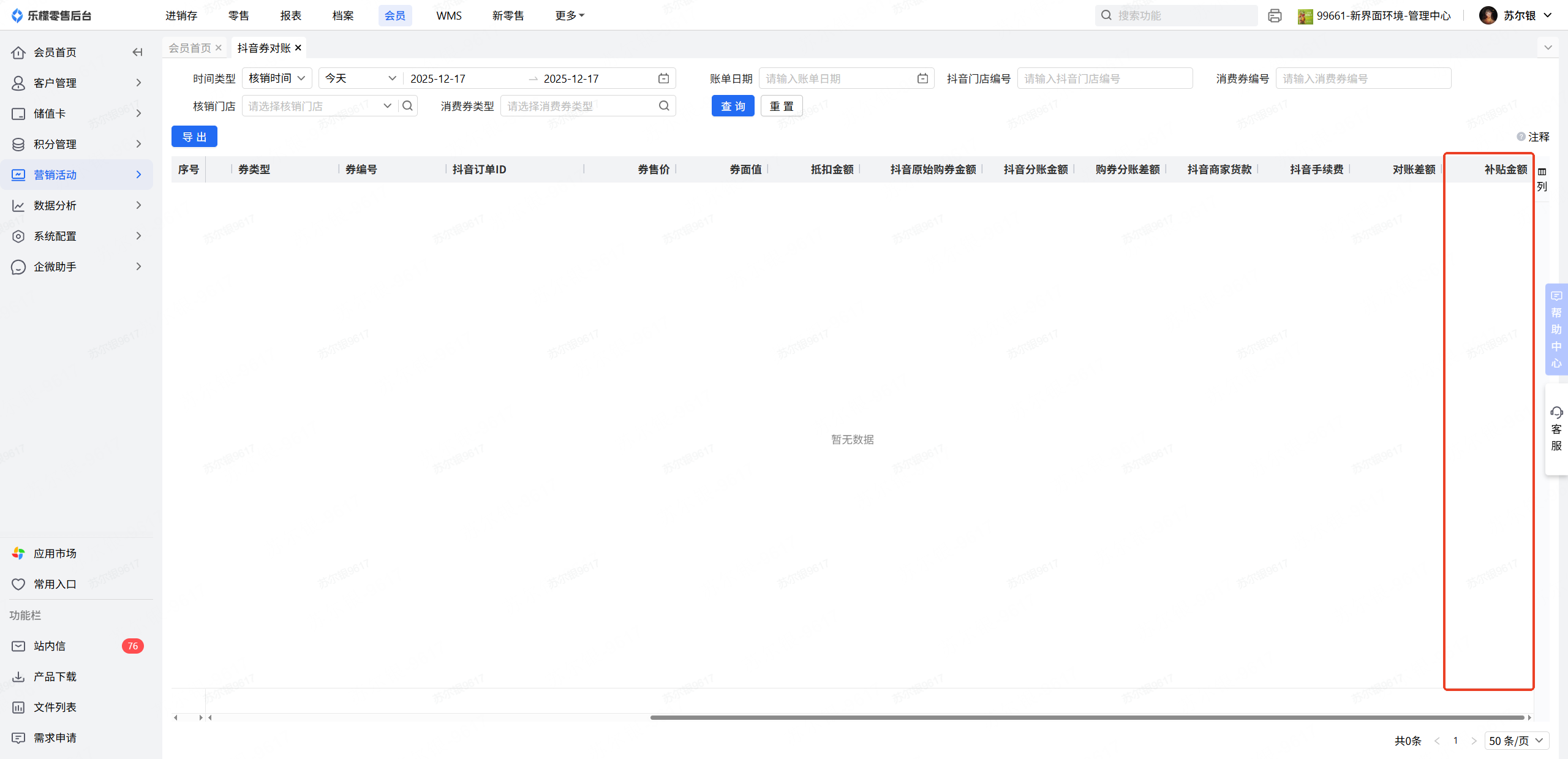Change the 50 条/页 page size selector

(x=1516, y=741)
